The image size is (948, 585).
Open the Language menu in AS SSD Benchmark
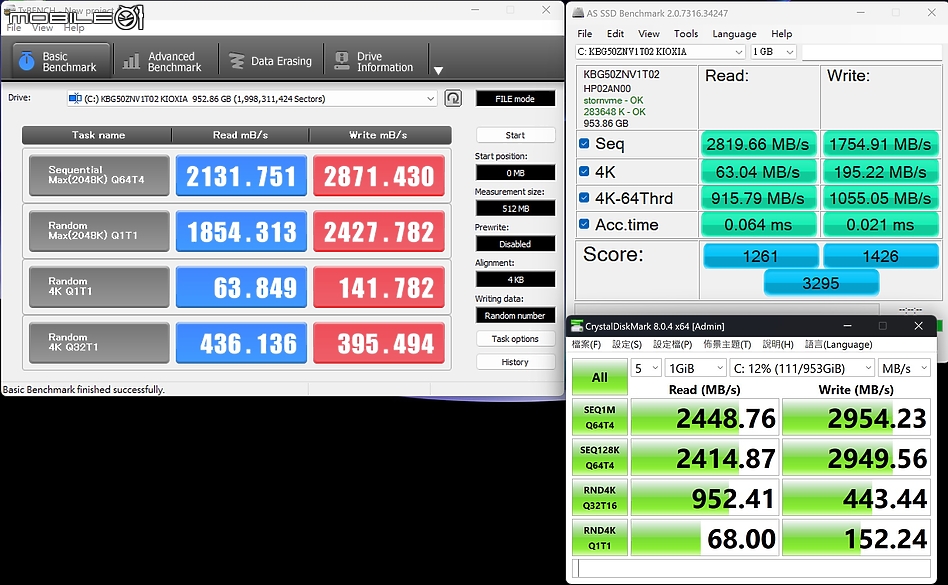pos(734,34)
